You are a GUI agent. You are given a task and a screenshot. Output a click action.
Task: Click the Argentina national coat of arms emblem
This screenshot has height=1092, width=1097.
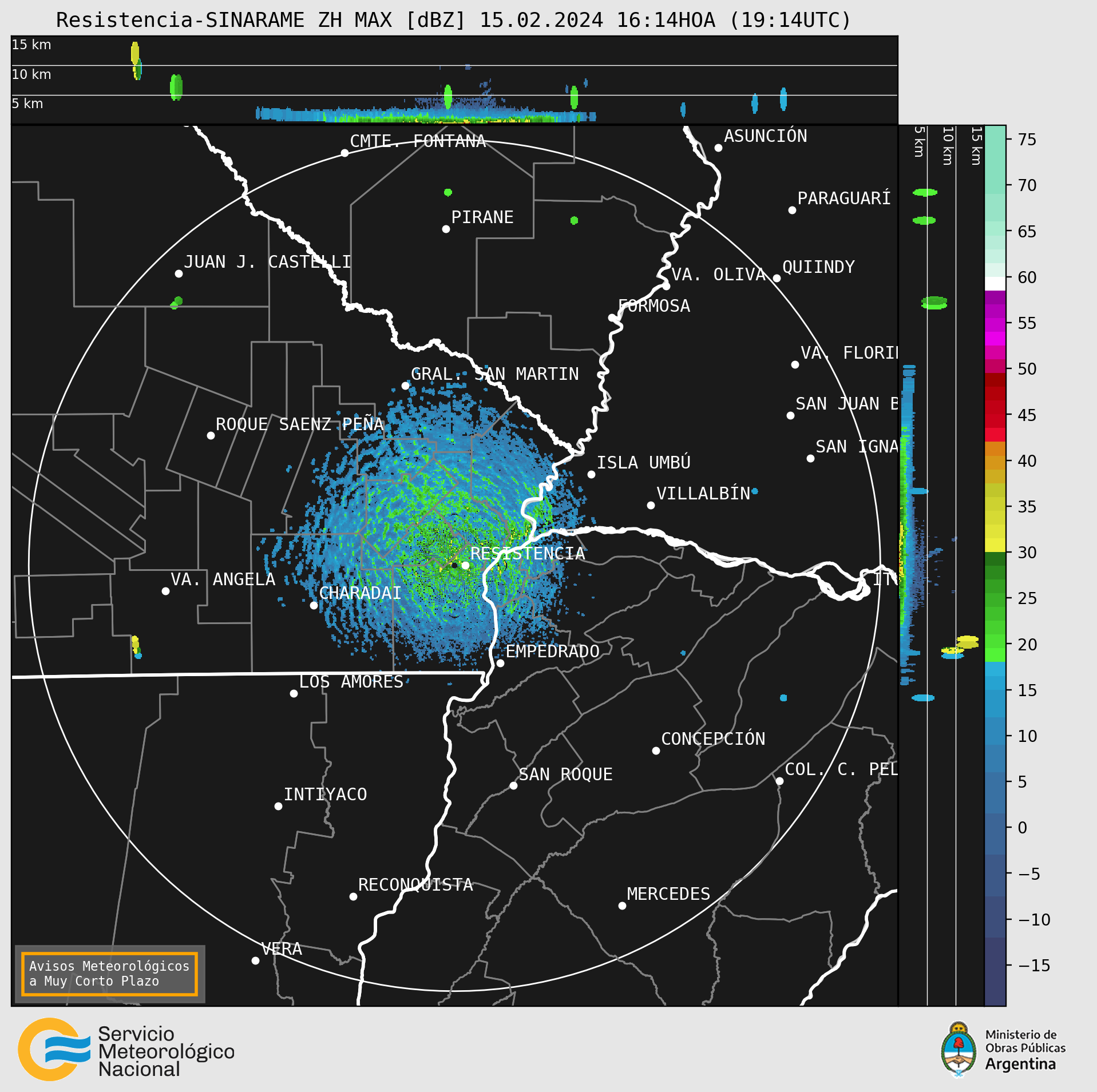pos(959,1050)
